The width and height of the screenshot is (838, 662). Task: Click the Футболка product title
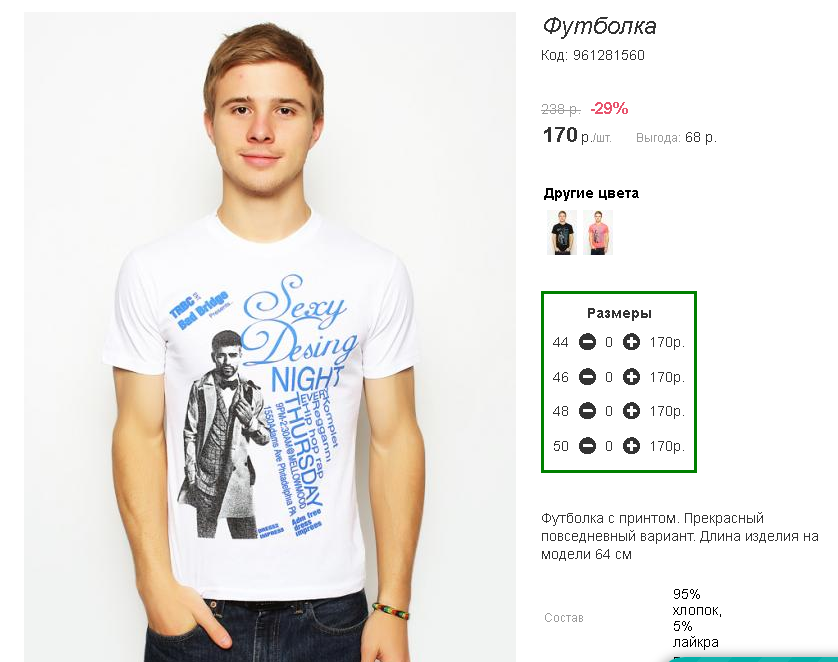point(599,26)
